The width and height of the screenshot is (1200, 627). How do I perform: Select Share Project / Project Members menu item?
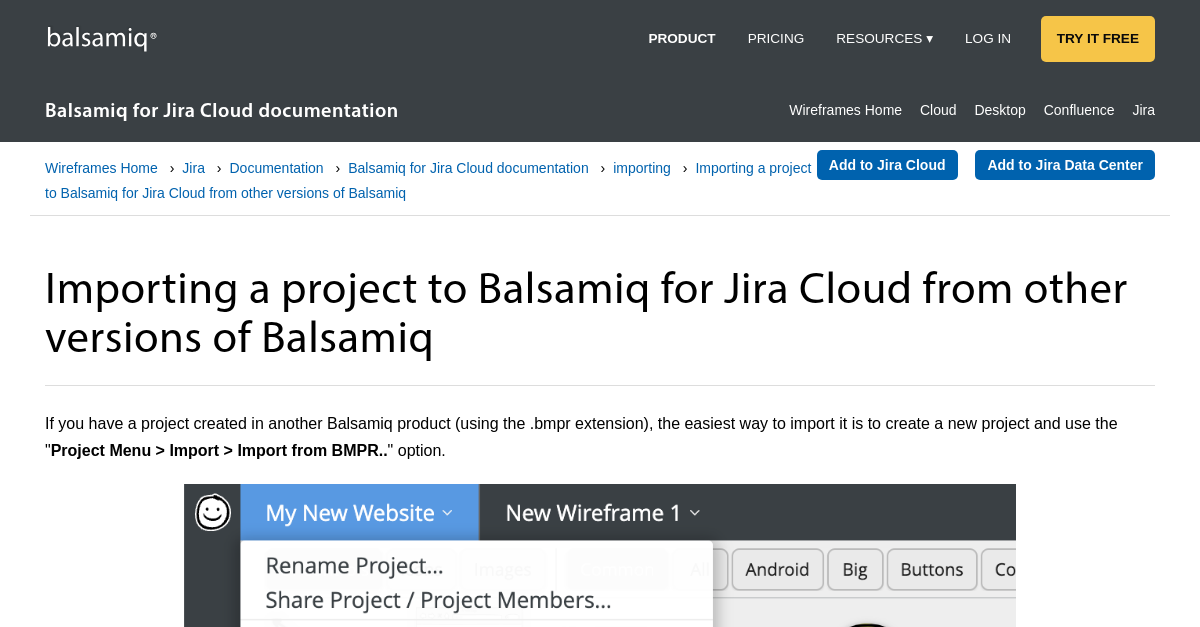(437, 600)
